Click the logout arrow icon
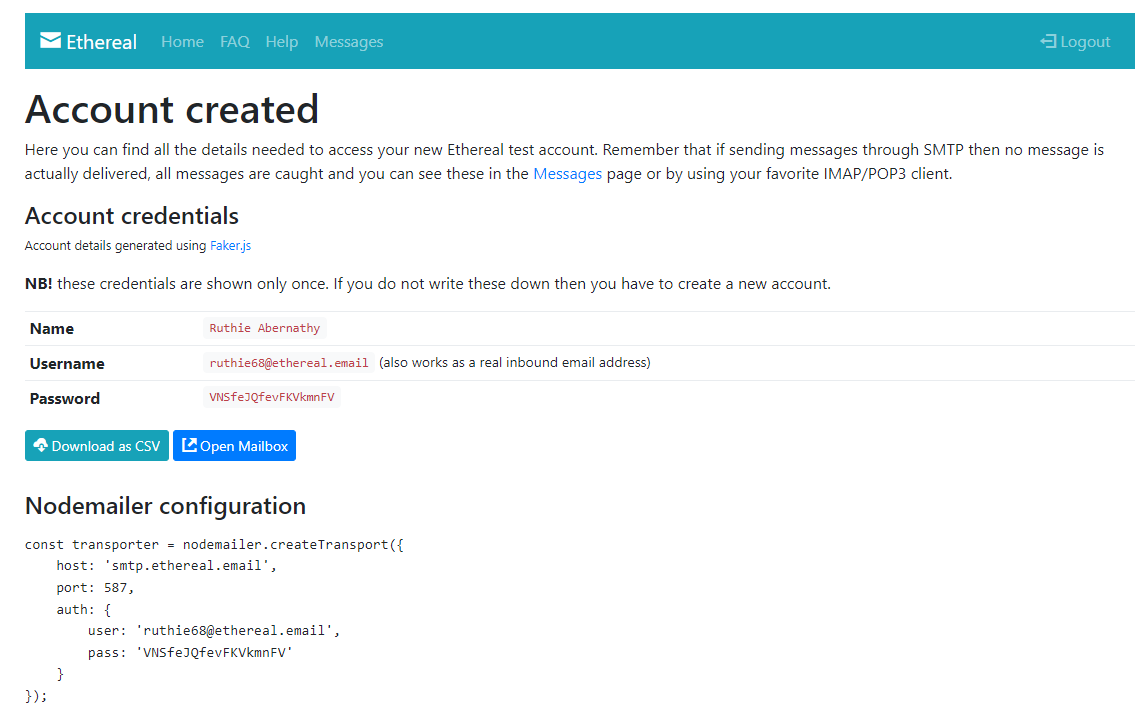1147x716 pixels. point(1048,42)
